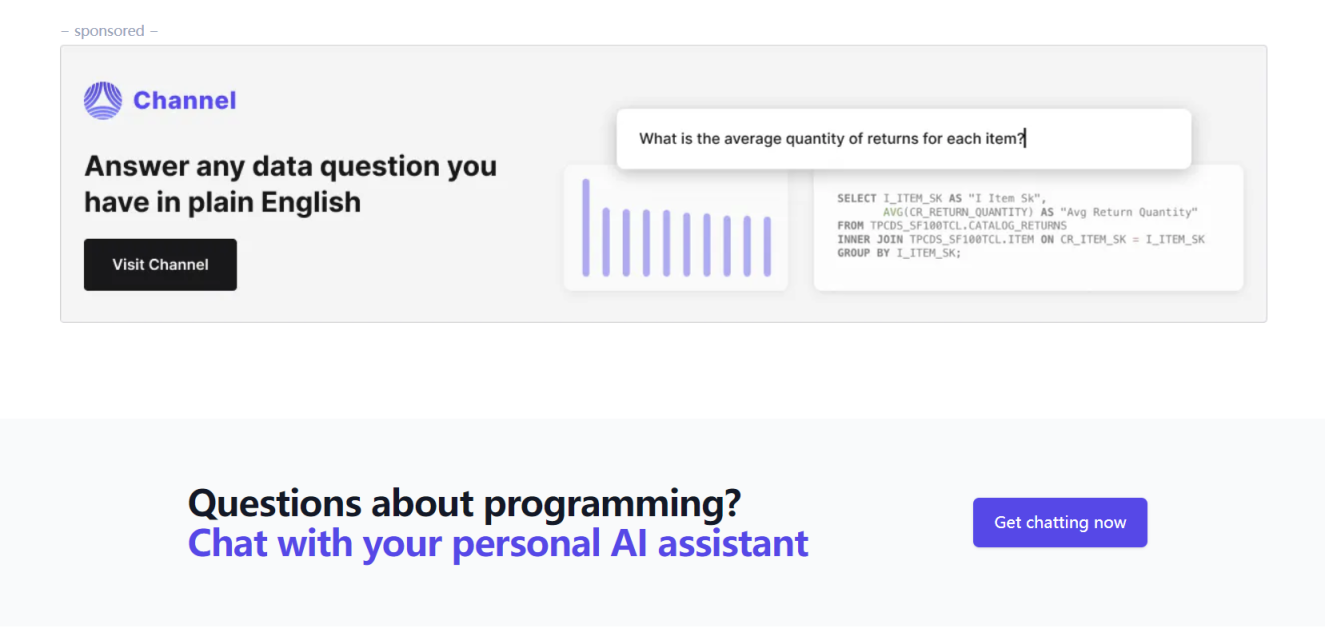The height and width of the screenshot is (644, 1325).
Task: Click the CR_ITEM_SK = I_ITEM_SK join condition
Action: (1131, 240)
